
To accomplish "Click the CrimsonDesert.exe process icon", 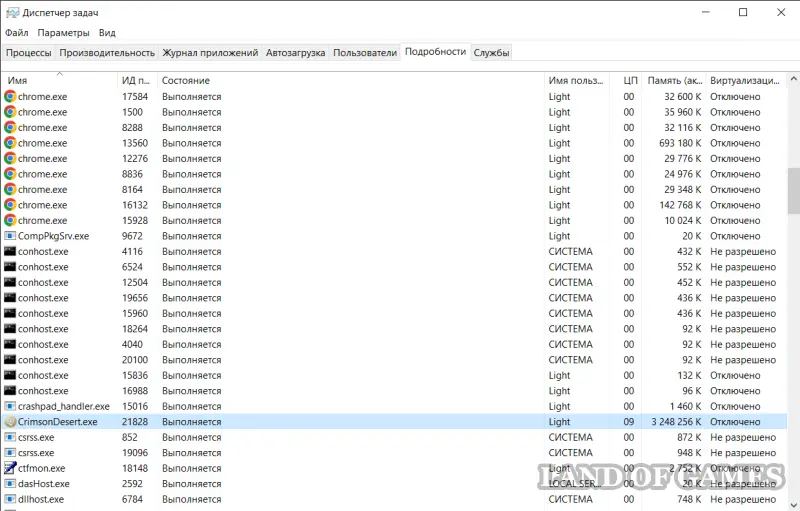I will click(10, 422).
